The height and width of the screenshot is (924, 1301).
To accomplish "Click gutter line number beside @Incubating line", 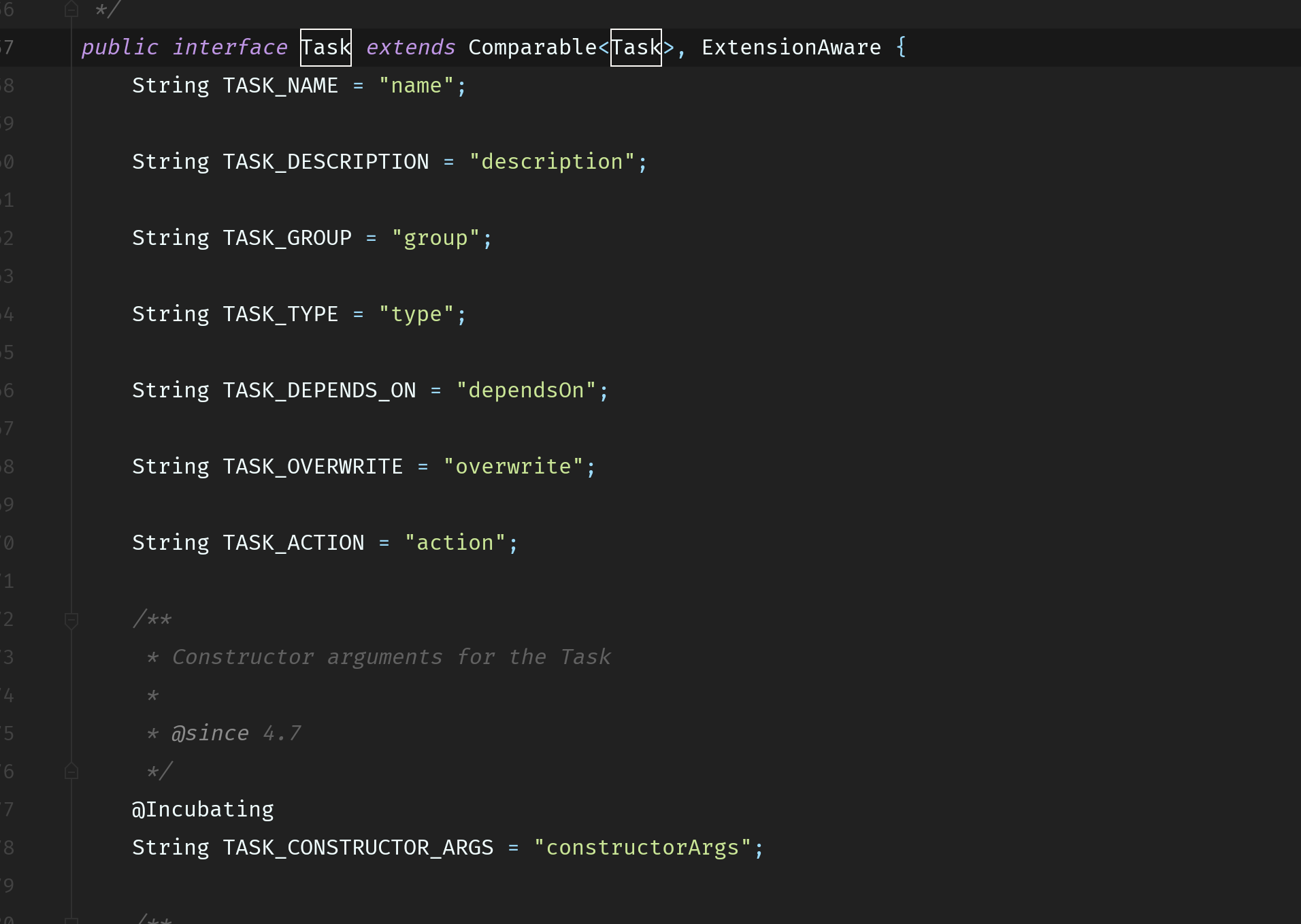I will (7, 810).
